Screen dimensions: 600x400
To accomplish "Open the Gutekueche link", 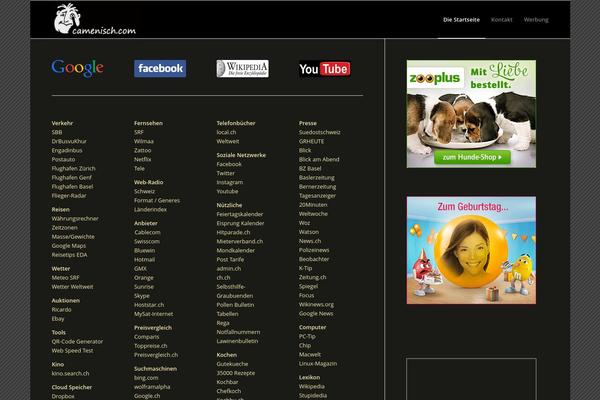I will [232, 364].
